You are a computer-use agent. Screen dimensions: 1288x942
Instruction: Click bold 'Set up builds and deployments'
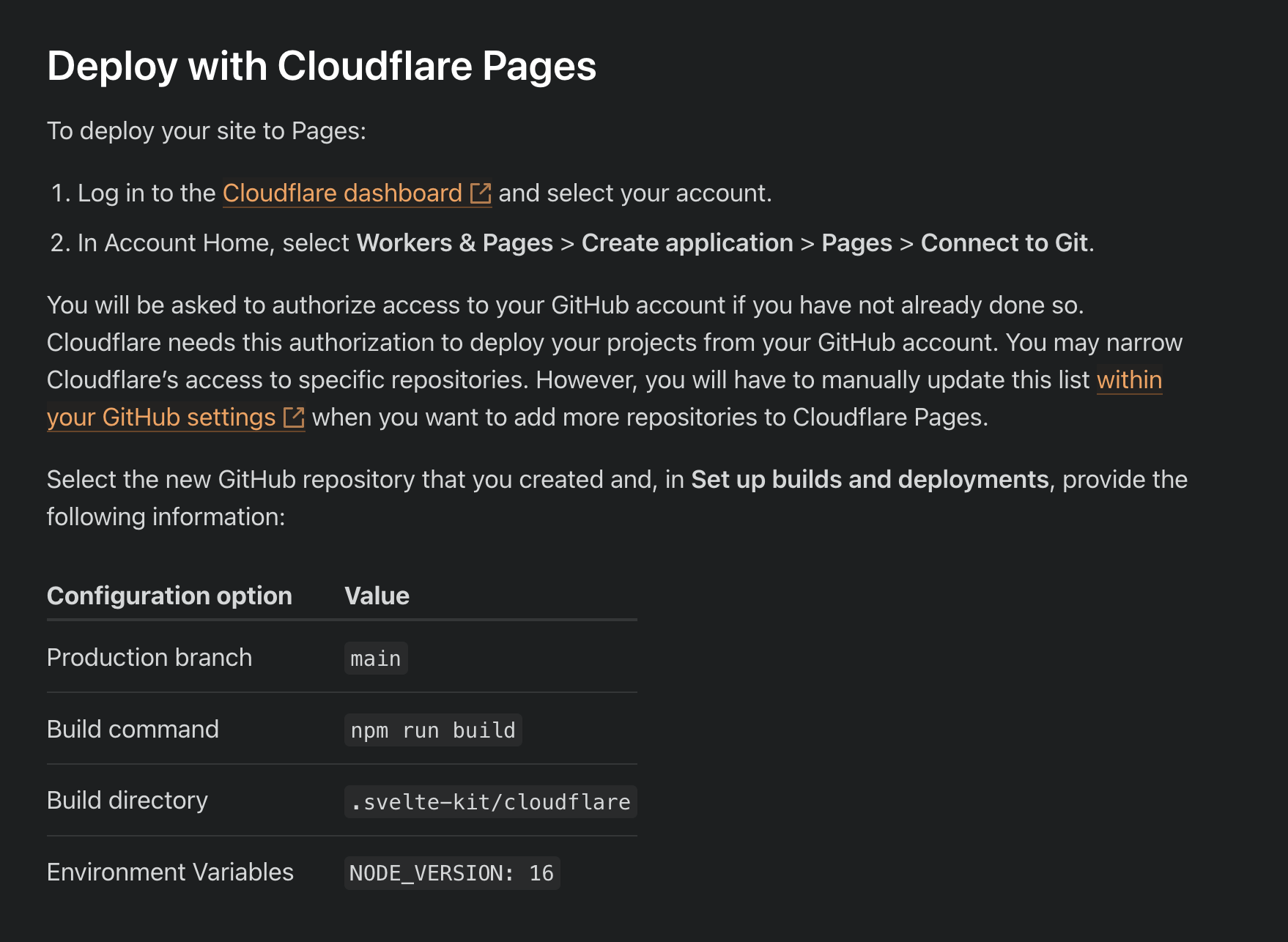point(870,480)
